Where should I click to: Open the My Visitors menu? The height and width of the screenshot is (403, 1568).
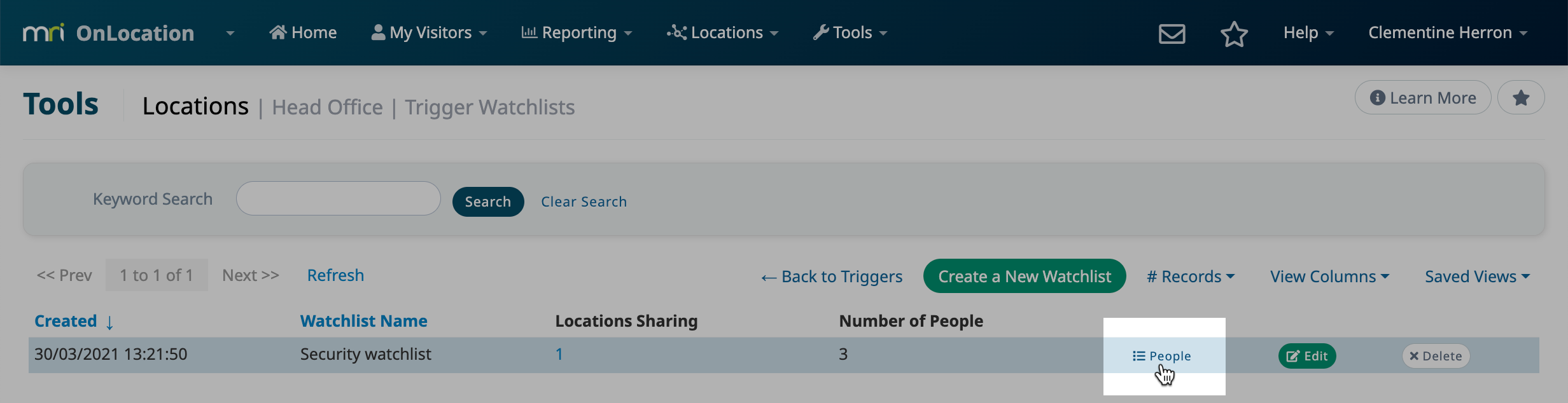click(x=429, y=32)
